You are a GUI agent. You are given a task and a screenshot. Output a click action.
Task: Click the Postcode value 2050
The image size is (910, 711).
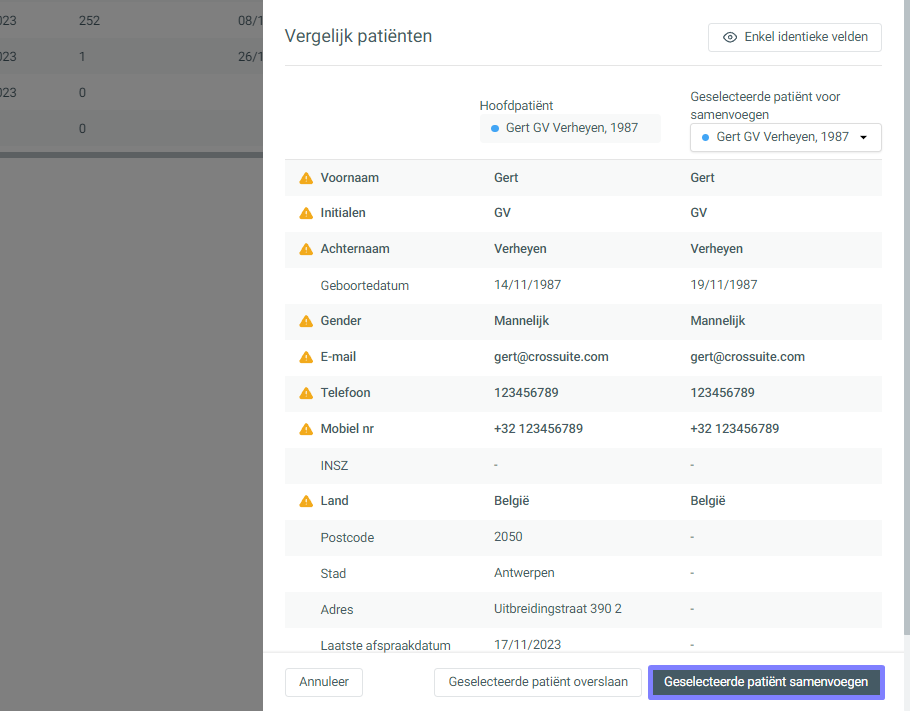508,536
